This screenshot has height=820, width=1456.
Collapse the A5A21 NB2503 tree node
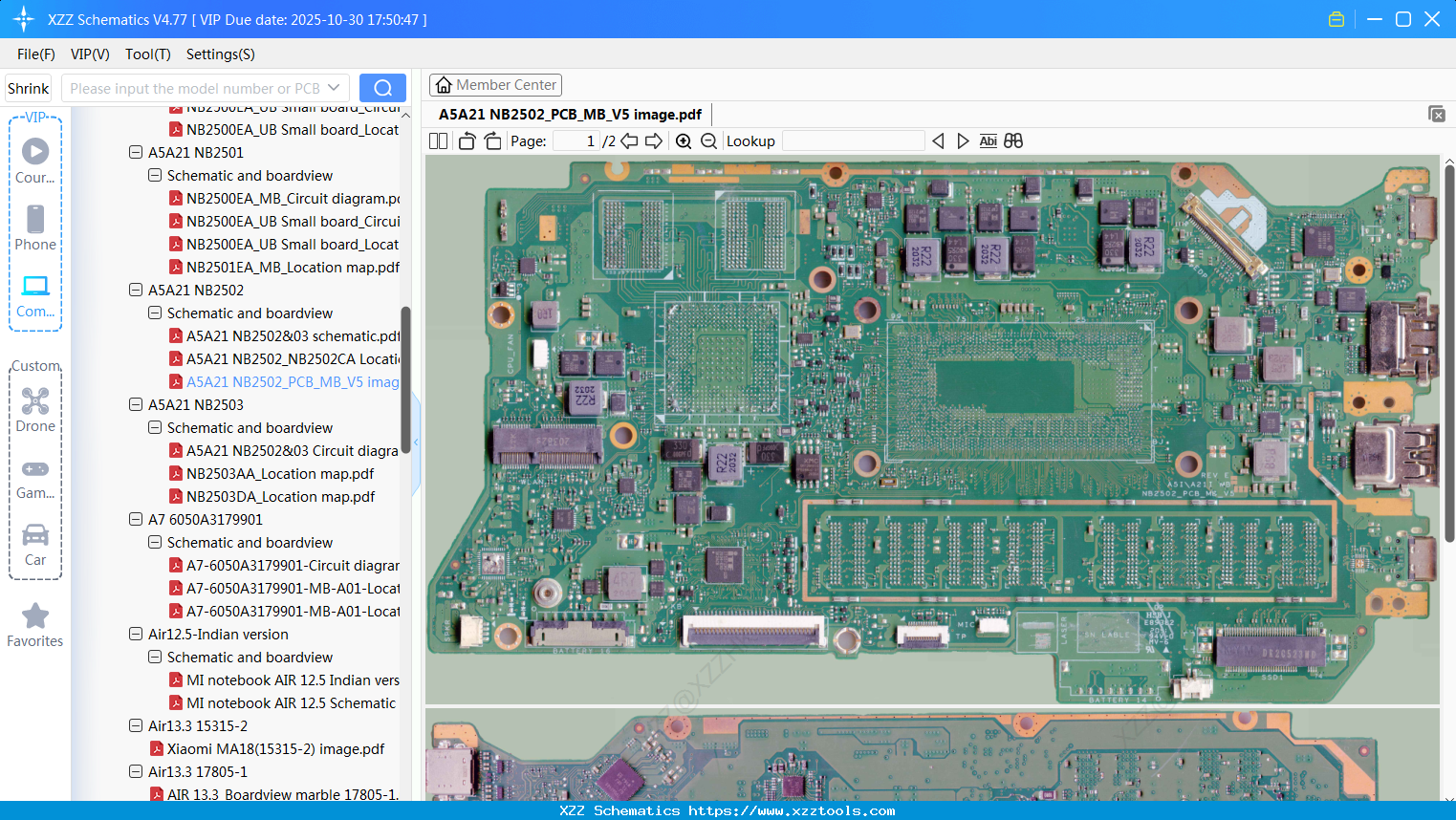coord(136,405)
